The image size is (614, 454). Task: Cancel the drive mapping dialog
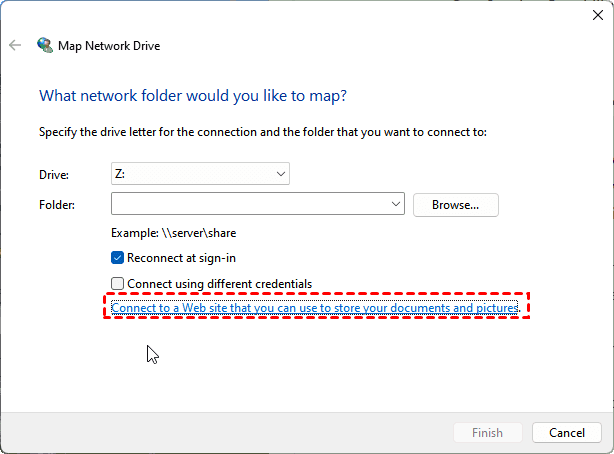point(567,433)
